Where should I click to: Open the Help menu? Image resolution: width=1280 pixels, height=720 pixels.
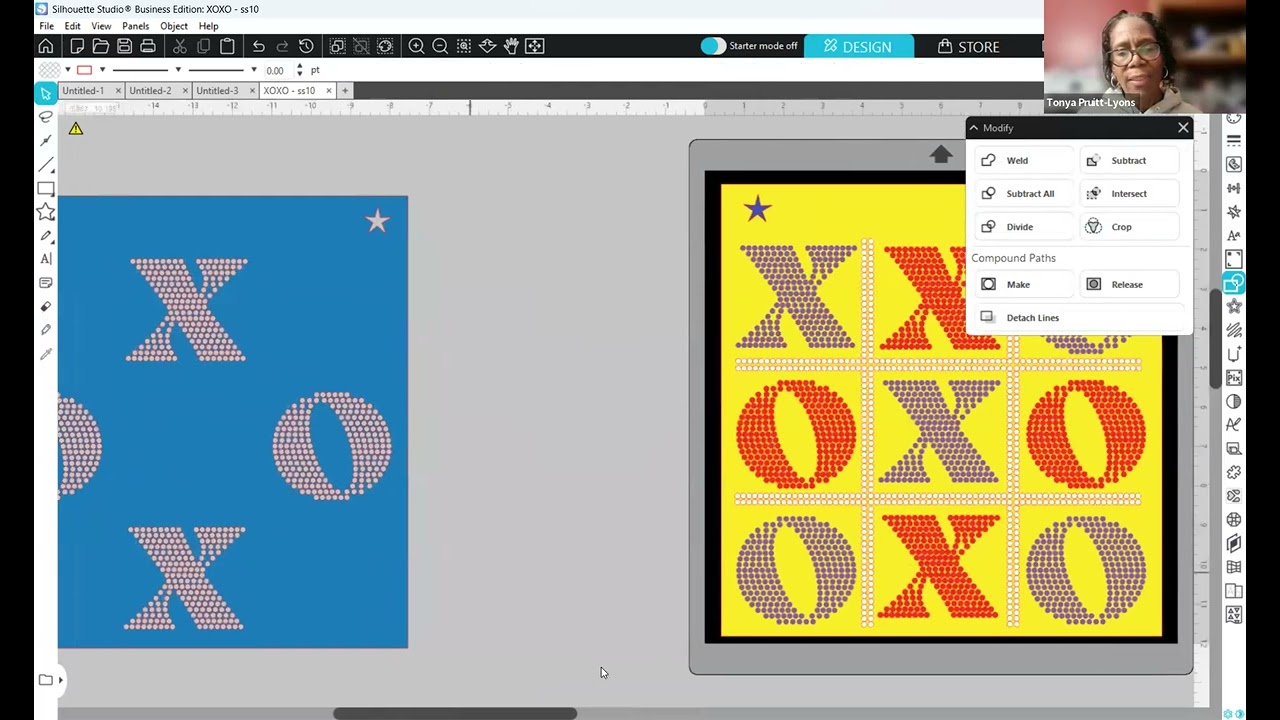pyautogui.click(x=208, y=26)
